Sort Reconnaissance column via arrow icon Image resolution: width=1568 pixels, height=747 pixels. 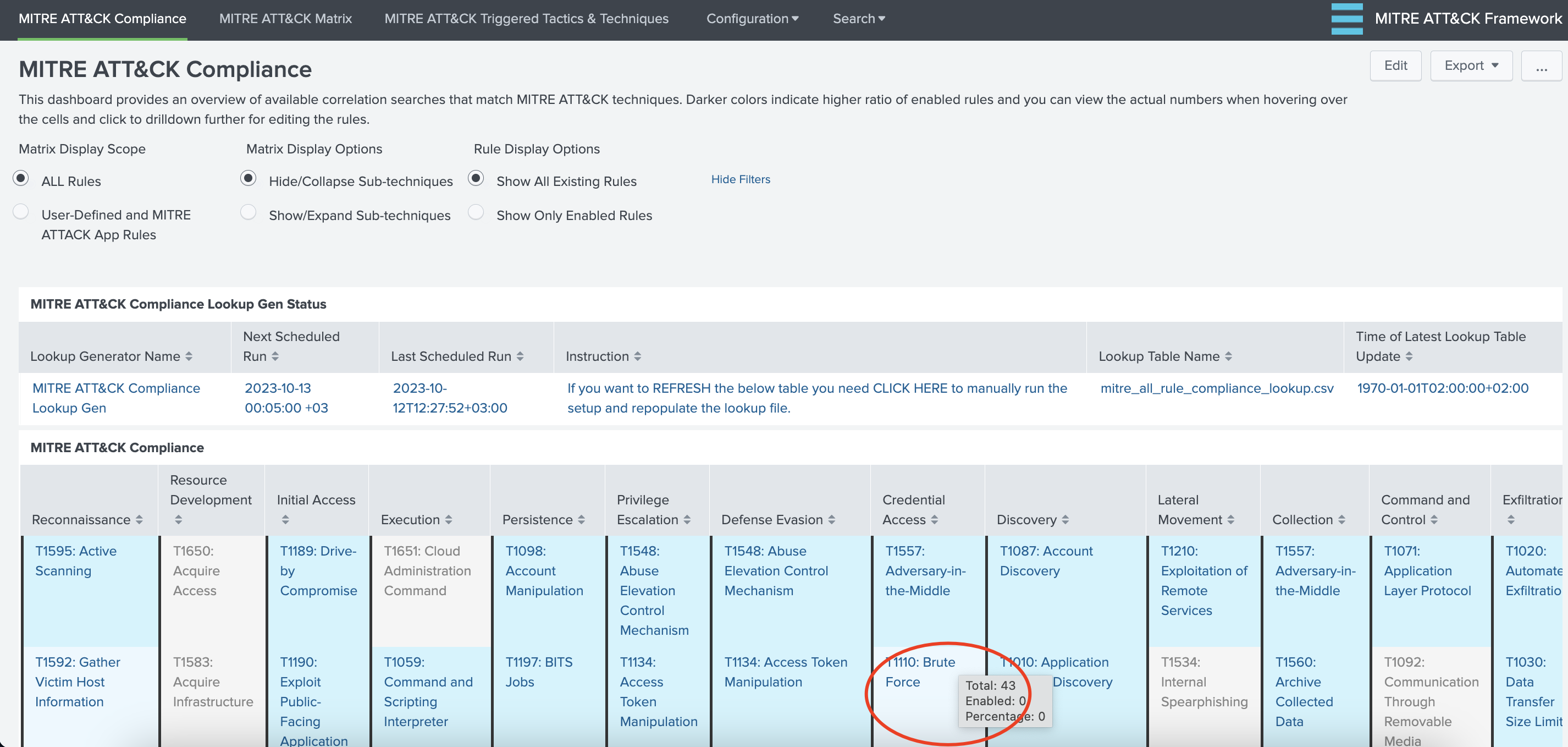coord(140,520)
